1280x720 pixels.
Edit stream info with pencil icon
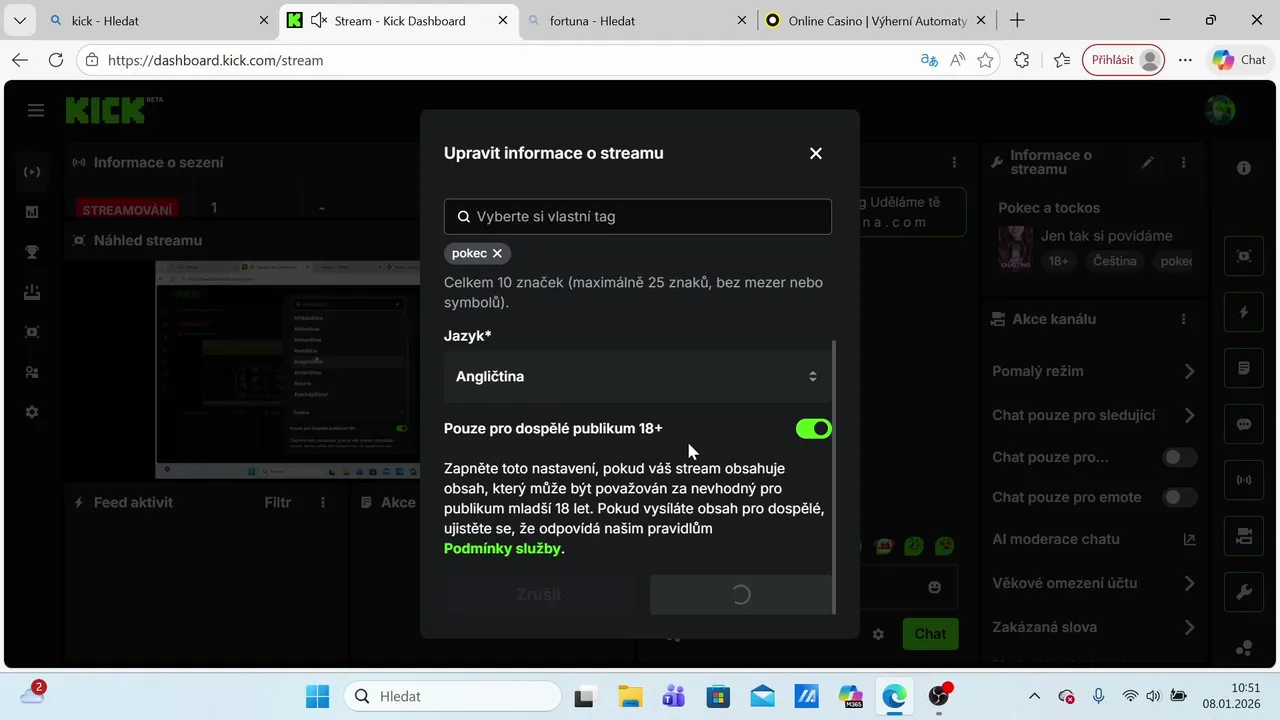point(1148,162)
